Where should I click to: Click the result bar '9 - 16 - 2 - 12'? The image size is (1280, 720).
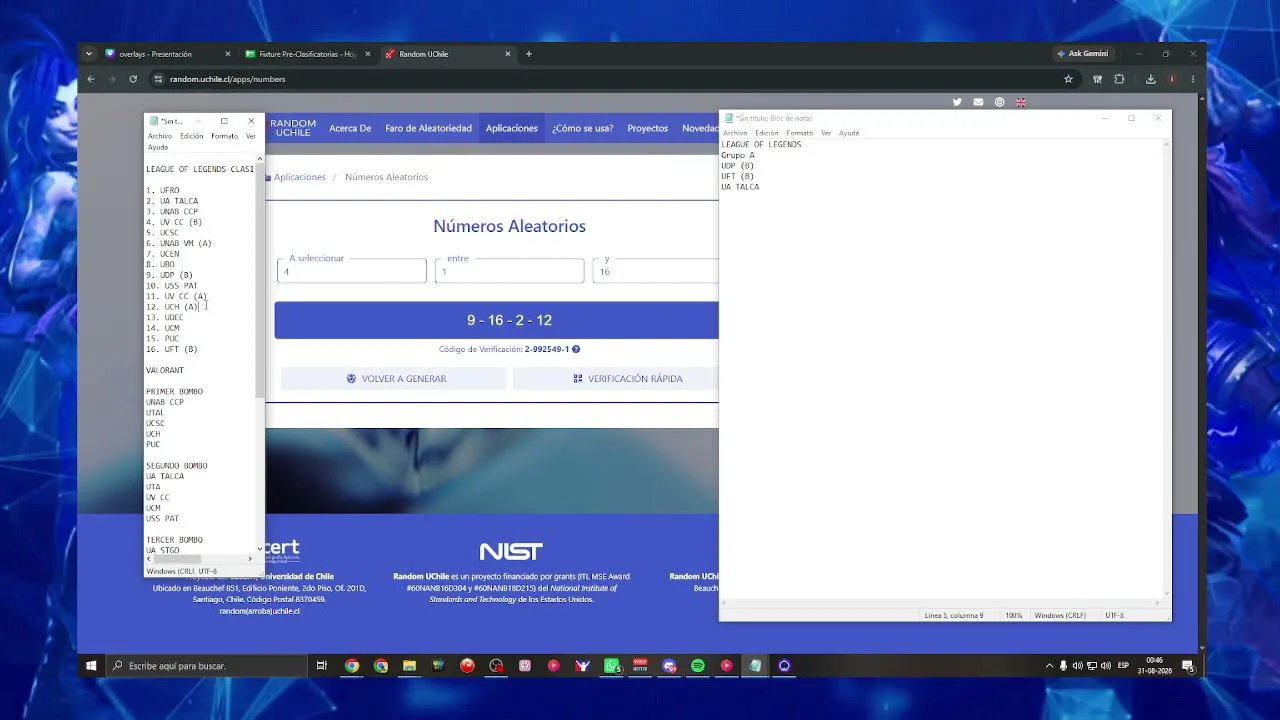click(496, 320)
